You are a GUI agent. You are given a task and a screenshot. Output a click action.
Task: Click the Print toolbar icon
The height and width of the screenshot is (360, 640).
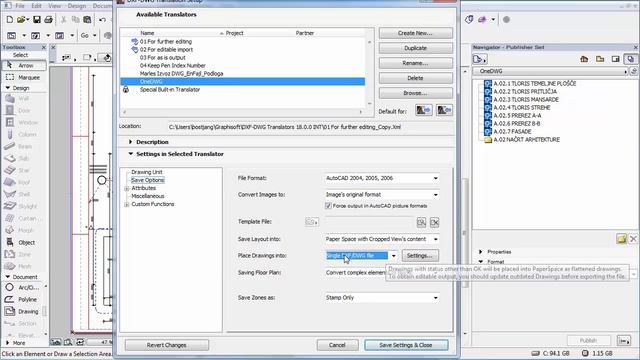[49, 20]
